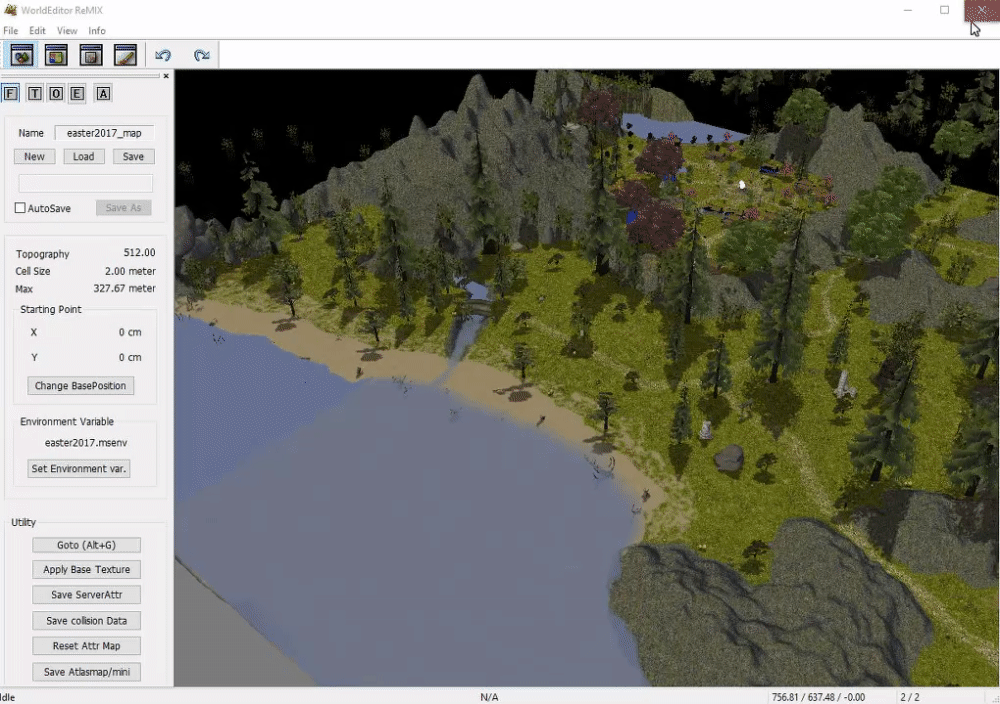This screenshot has height=704, width=1000.
Task: Select the T mode button
Action: [x=35, y=94]
